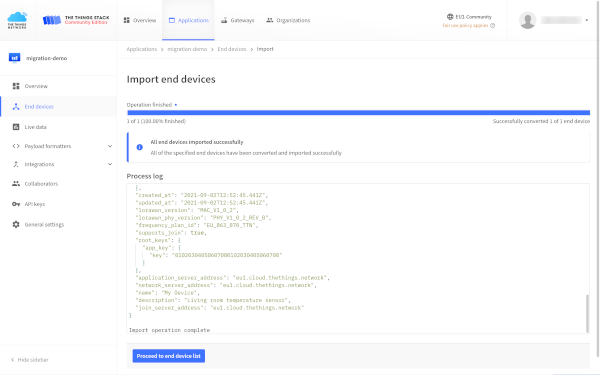Click the migration-demo application icon in sidebar
This screenshot has height=375, width=600.
tap(15, 58)
